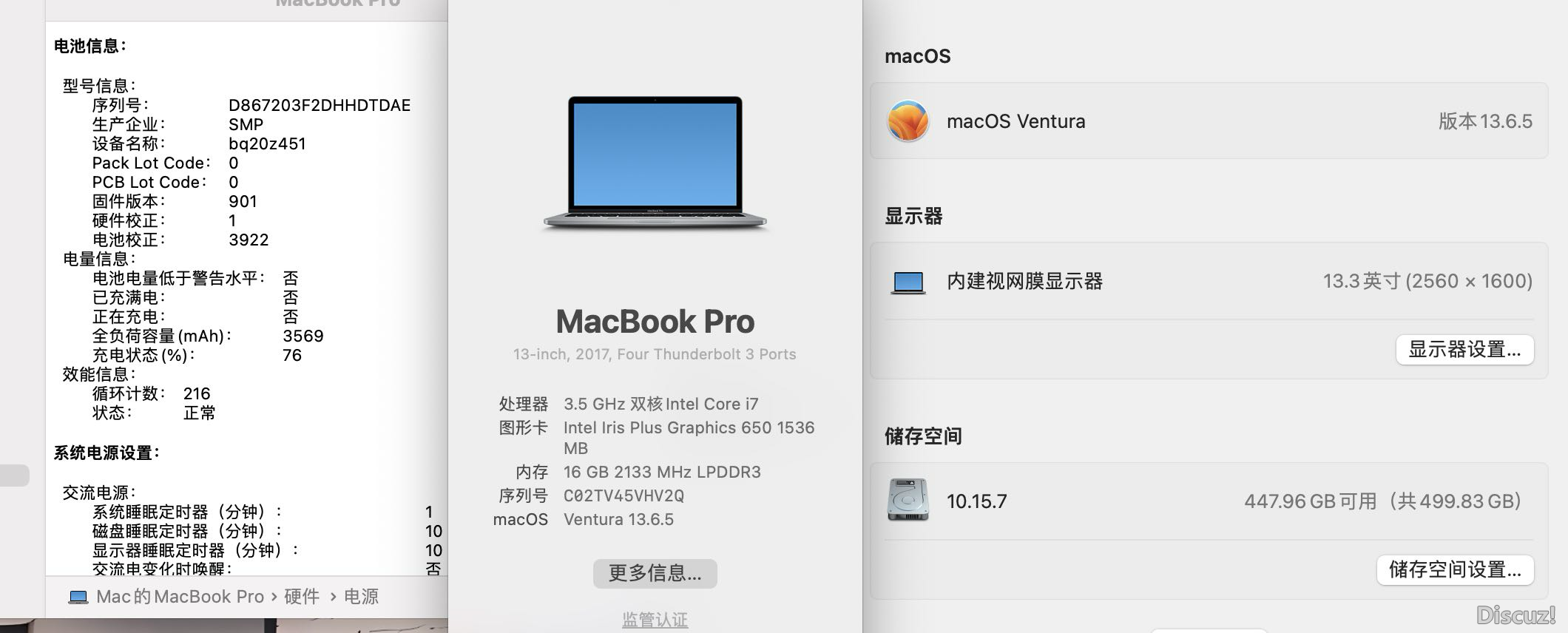Click the 正在充电 row label
The height and width of the screenshot is (633, 1568).
pos(129,316)
